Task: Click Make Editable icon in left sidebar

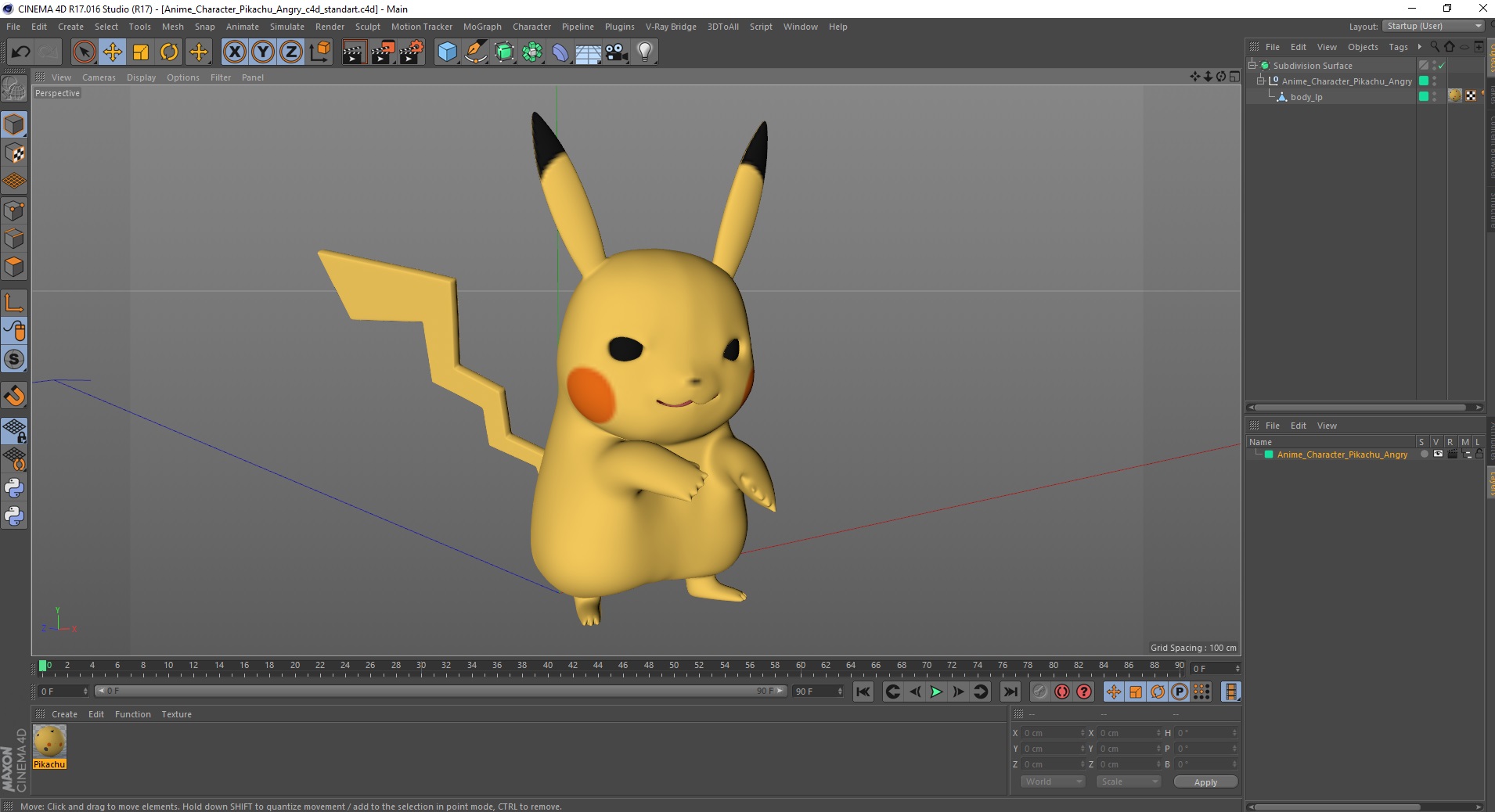Action: [14, 89]
